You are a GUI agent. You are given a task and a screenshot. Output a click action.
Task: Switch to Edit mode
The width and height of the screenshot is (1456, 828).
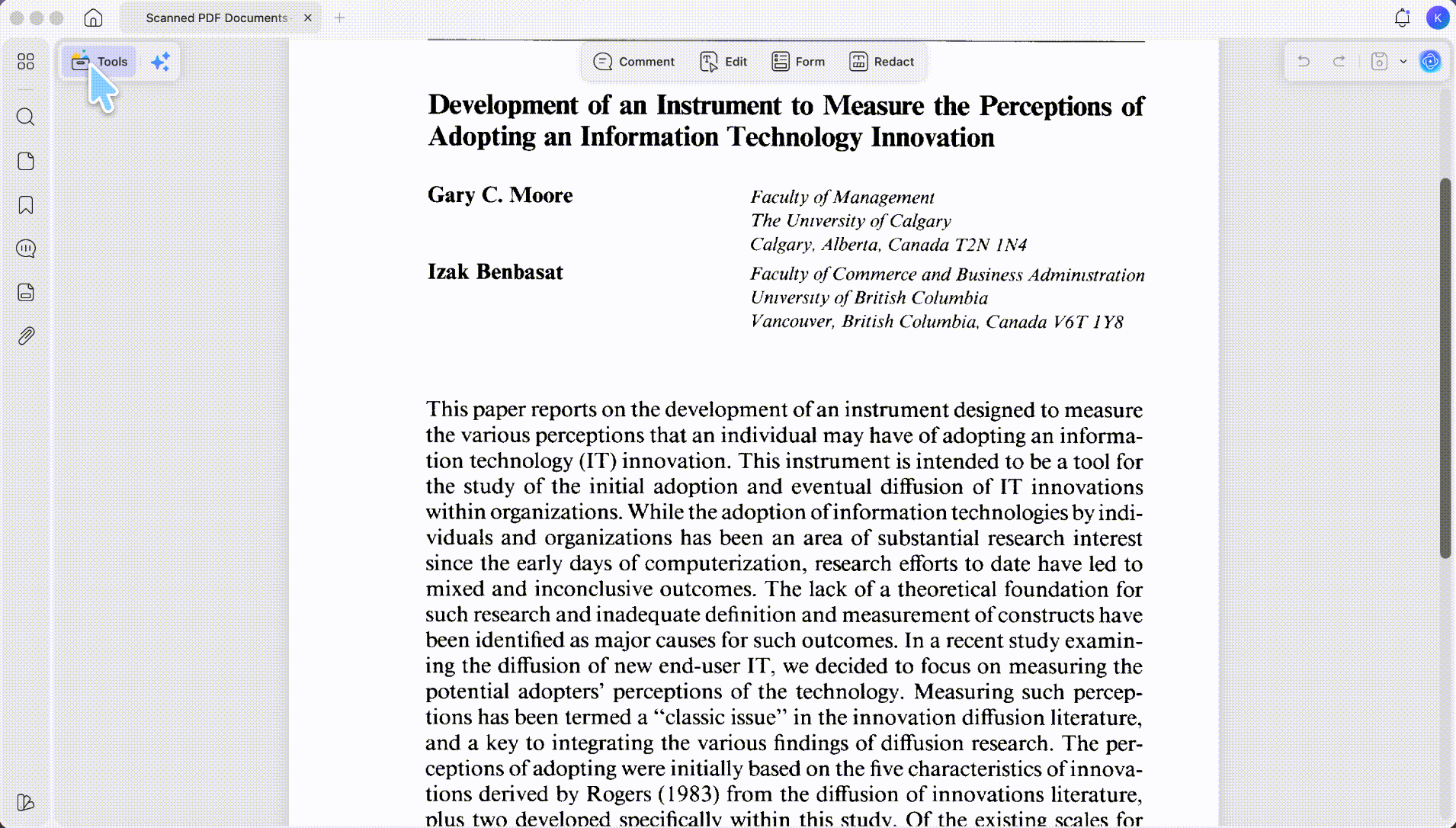723,62
